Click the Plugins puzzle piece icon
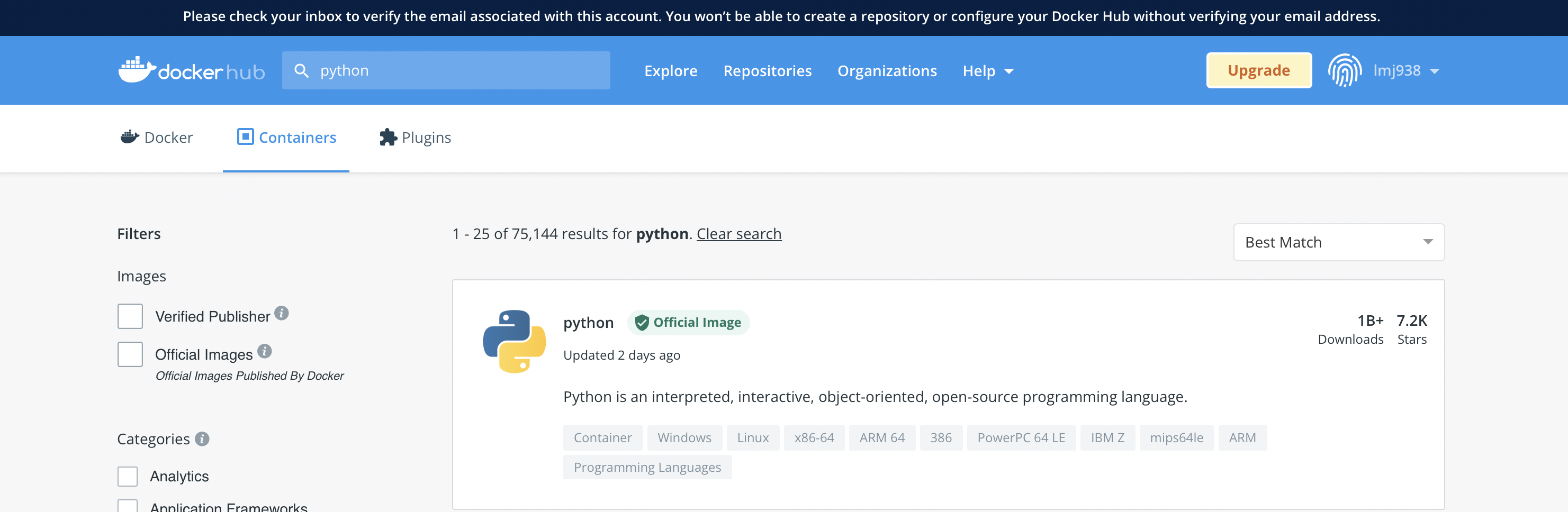Screen dimensions: 1568x512 (388, 137)
